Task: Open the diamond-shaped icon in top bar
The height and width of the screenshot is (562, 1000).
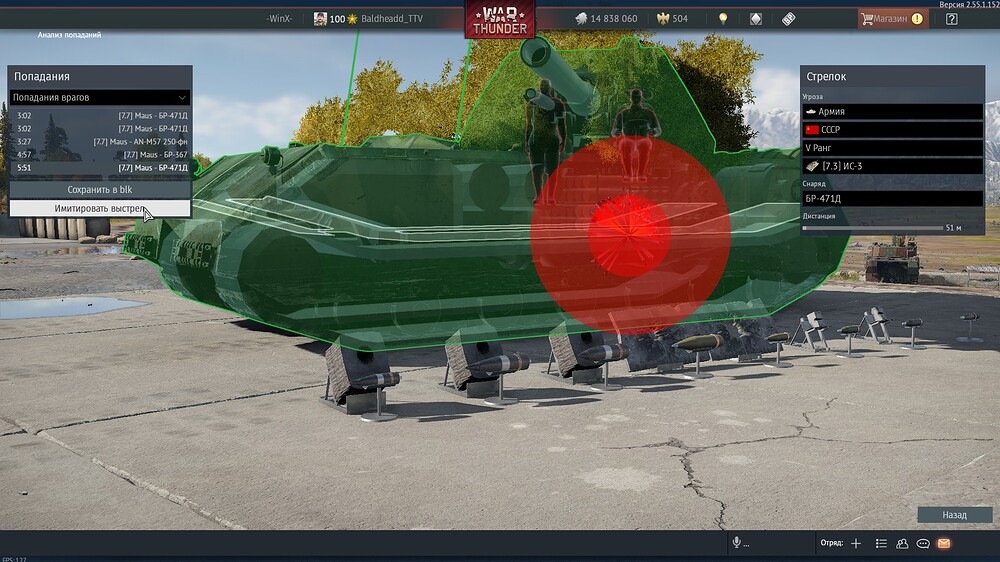Action: coord(756,18)
